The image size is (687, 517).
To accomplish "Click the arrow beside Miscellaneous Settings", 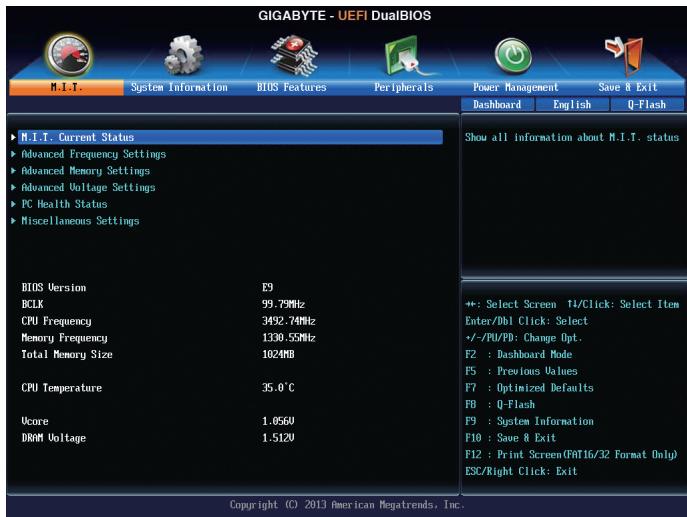I will (x=13, y=220).
